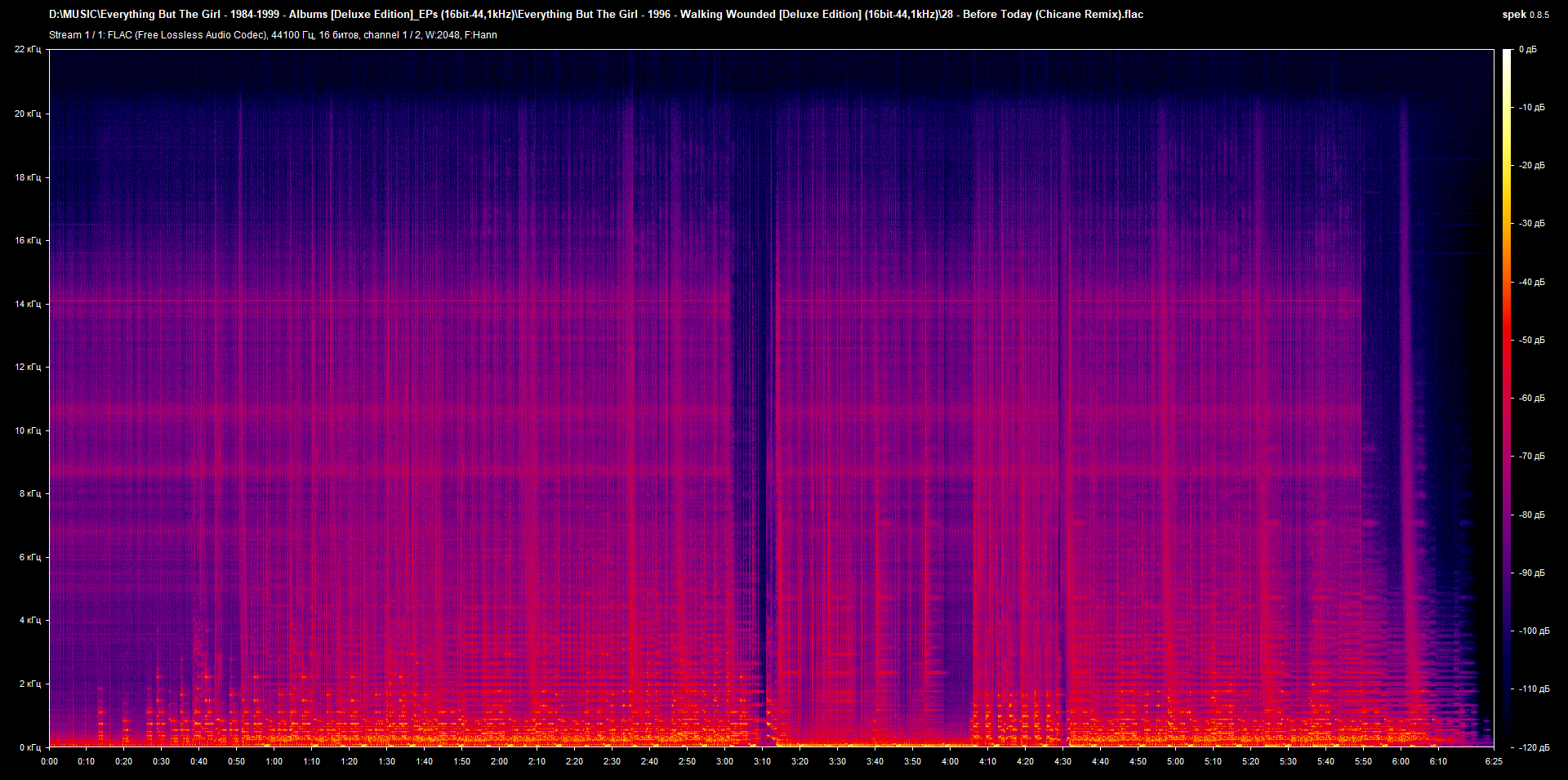
Task: Click the '6 кГц' frequency axis label
Action: [x=30, y=557]
